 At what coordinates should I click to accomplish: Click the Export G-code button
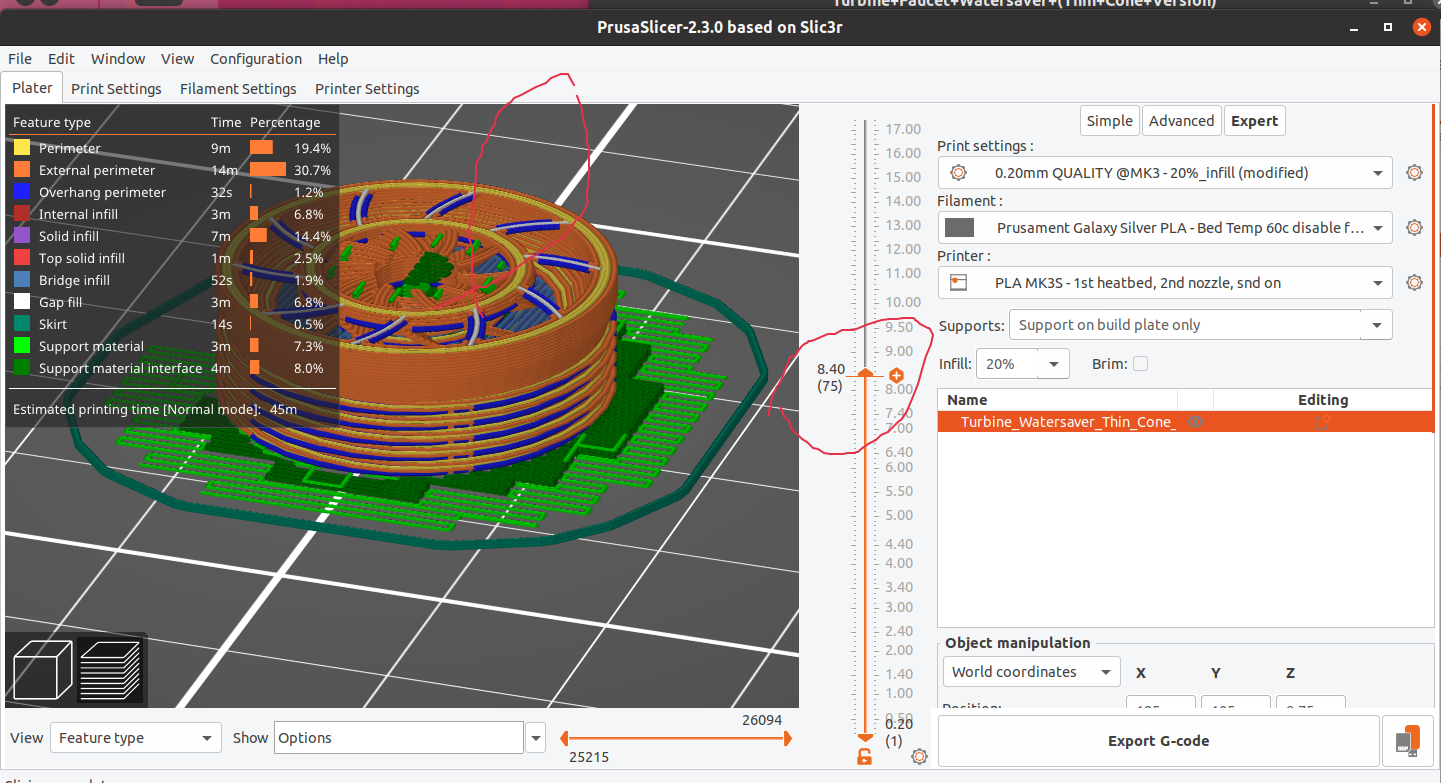1158,741
